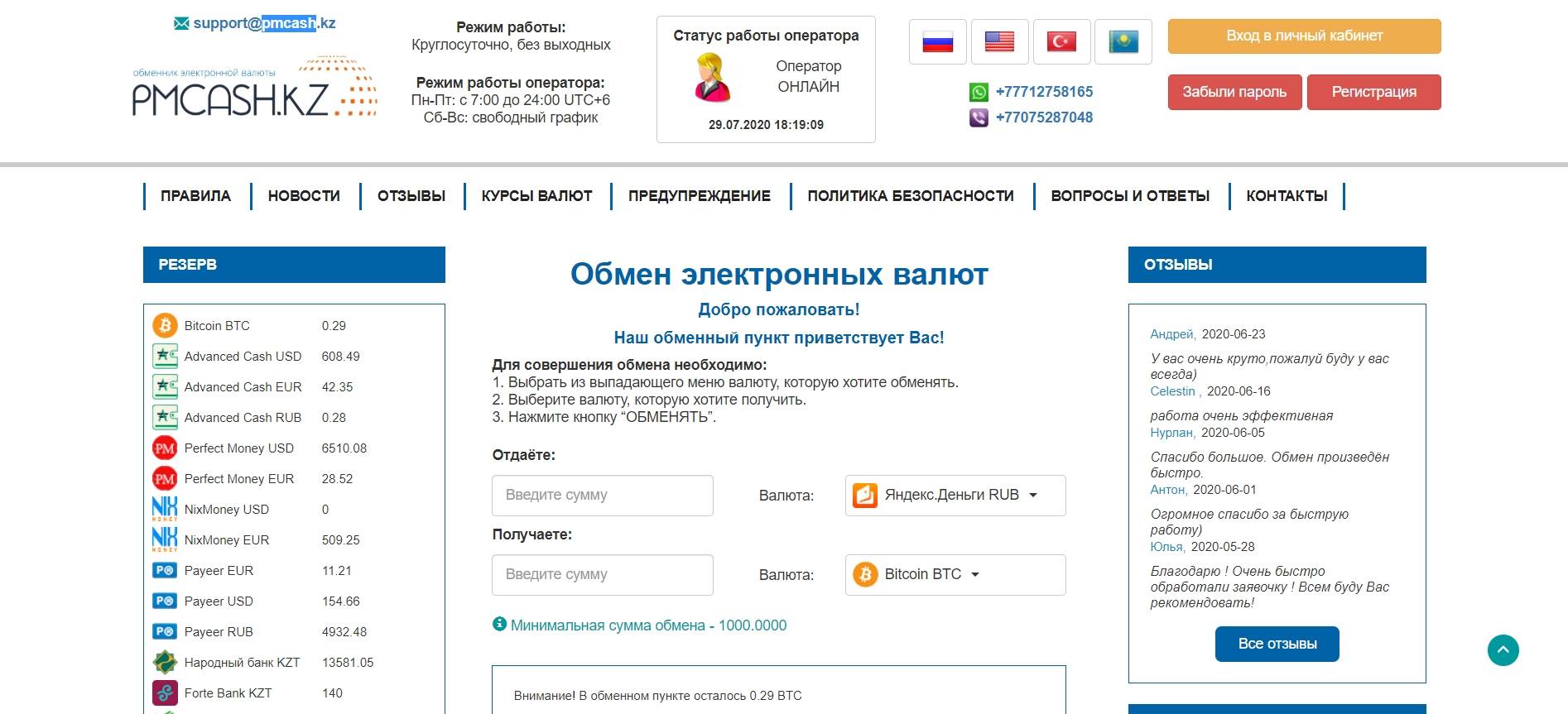Click phone number +77712758165

coord(1044,92)
